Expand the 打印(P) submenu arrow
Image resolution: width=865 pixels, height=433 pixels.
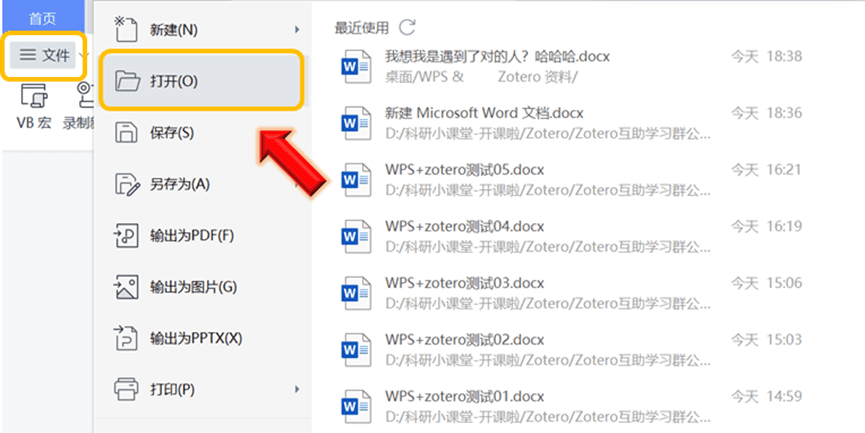click(x=297, y=389)
